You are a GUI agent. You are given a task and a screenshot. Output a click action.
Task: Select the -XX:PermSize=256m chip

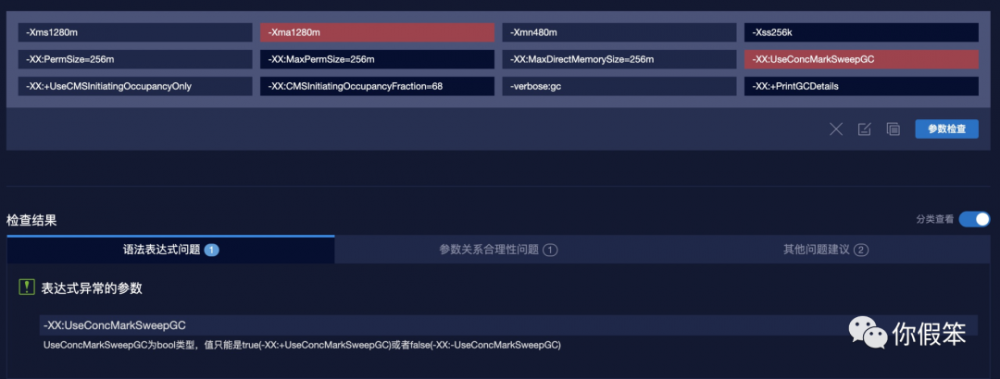coord(136,59)
